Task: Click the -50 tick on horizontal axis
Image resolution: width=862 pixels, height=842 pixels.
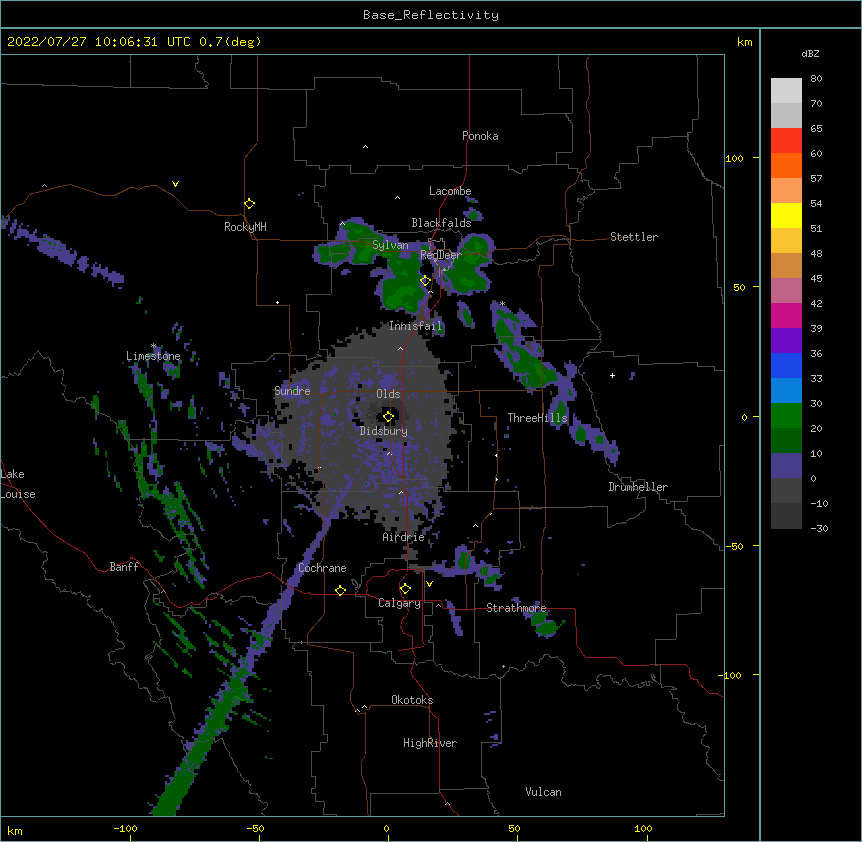Action: tap(255, 828)
